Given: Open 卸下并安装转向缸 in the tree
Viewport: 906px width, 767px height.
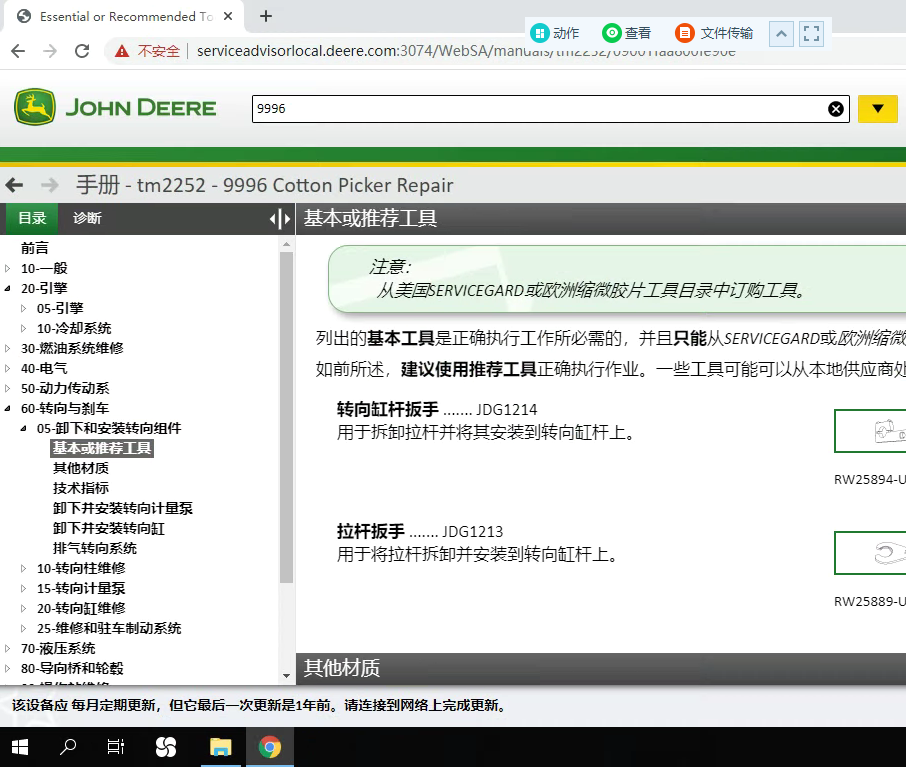Looking at the screenshot, I should click(109, 528).
